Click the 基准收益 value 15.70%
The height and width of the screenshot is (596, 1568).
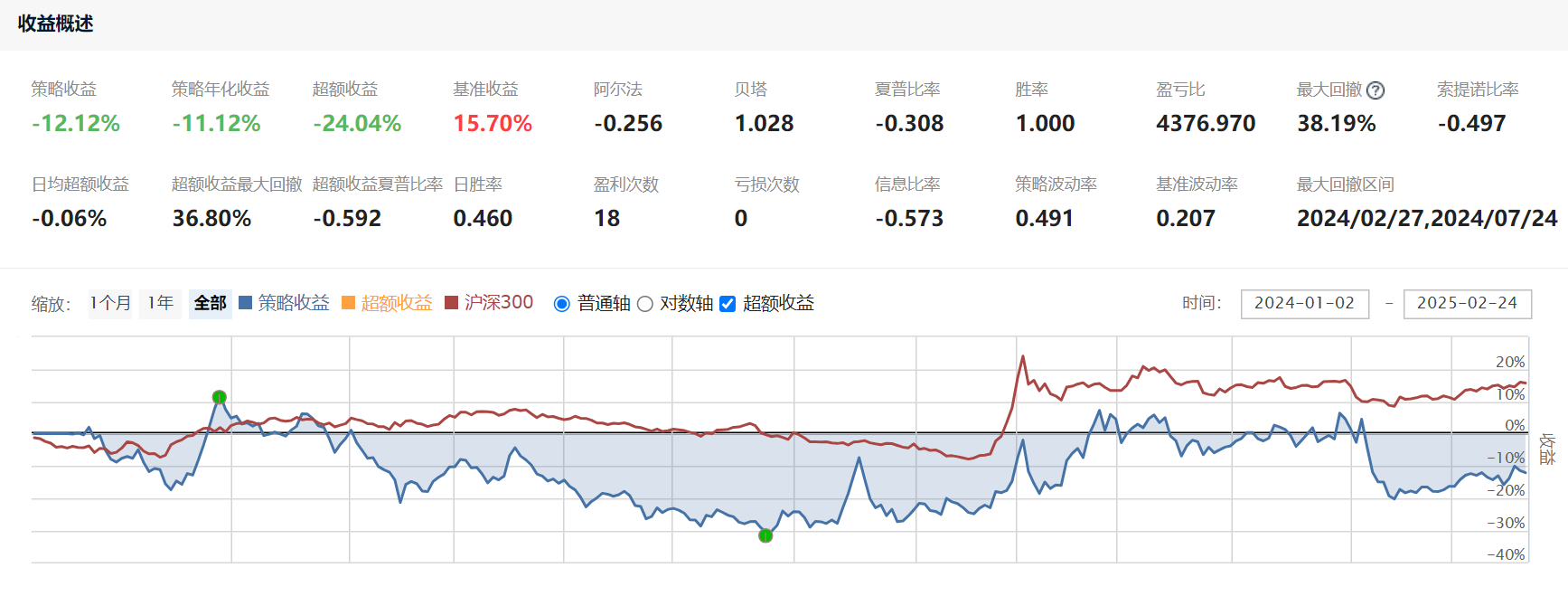(x=493, y=123)
